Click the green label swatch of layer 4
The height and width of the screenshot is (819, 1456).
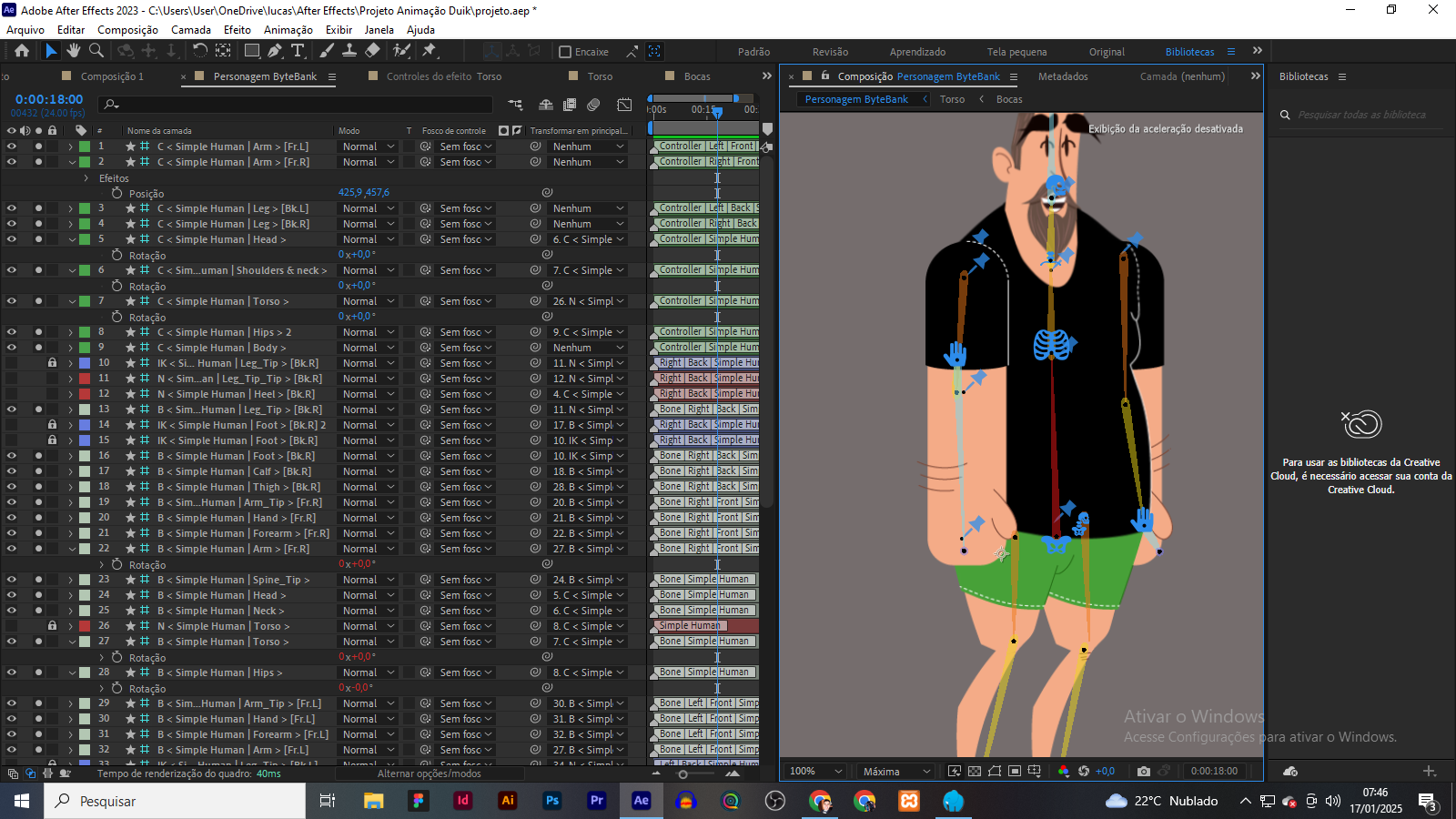coord(85,224)
